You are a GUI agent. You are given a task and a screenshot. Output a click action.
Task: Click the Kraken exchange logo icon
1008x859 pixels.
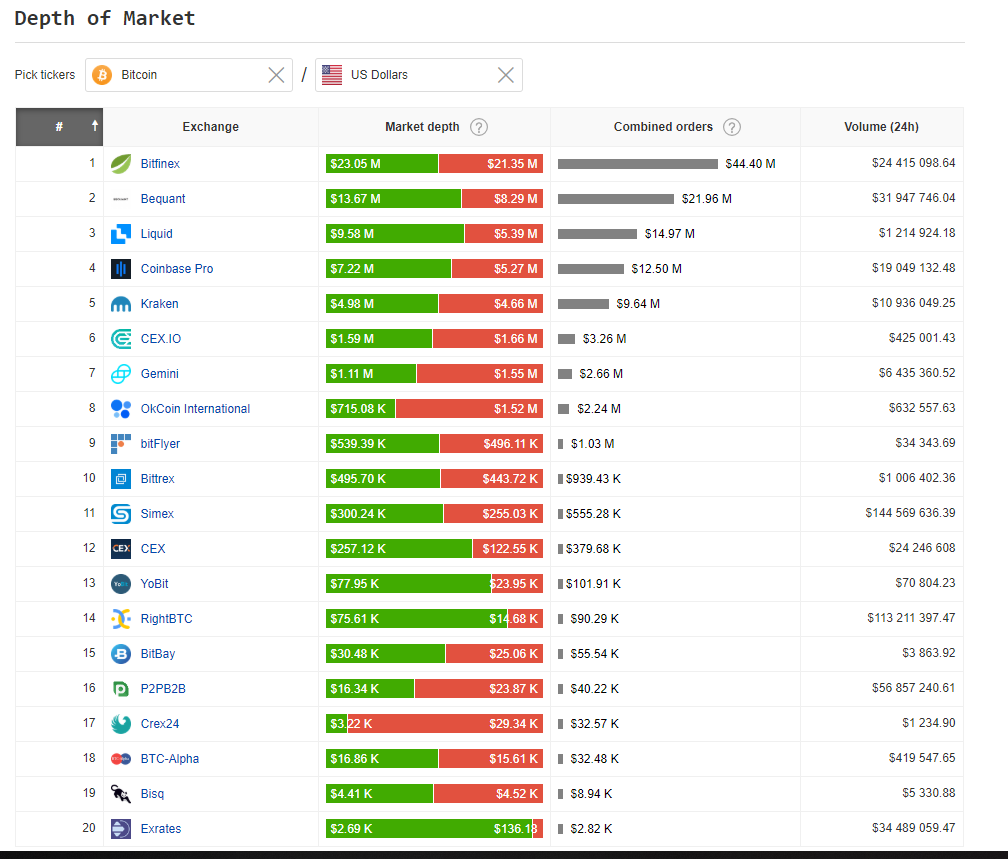120,303
